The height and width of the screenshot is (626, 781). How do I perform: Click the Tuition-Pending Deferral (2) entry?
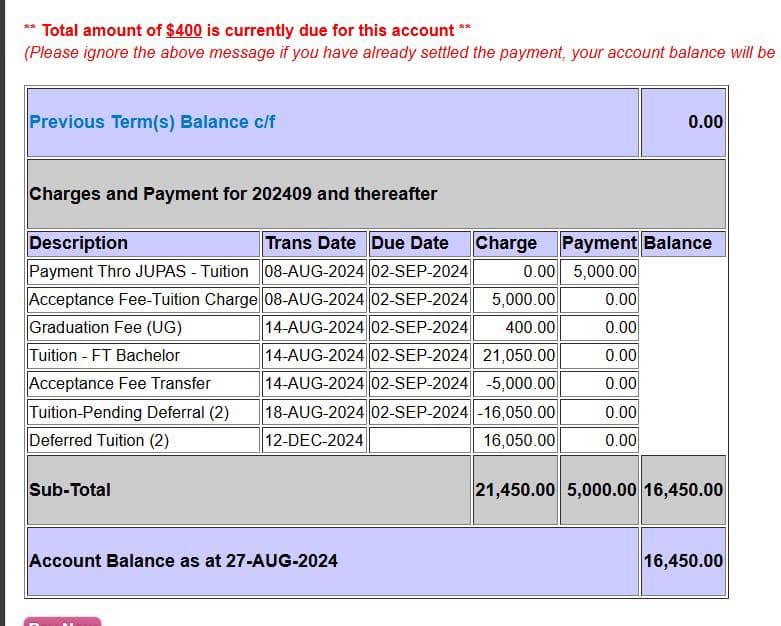pos(129,412)
